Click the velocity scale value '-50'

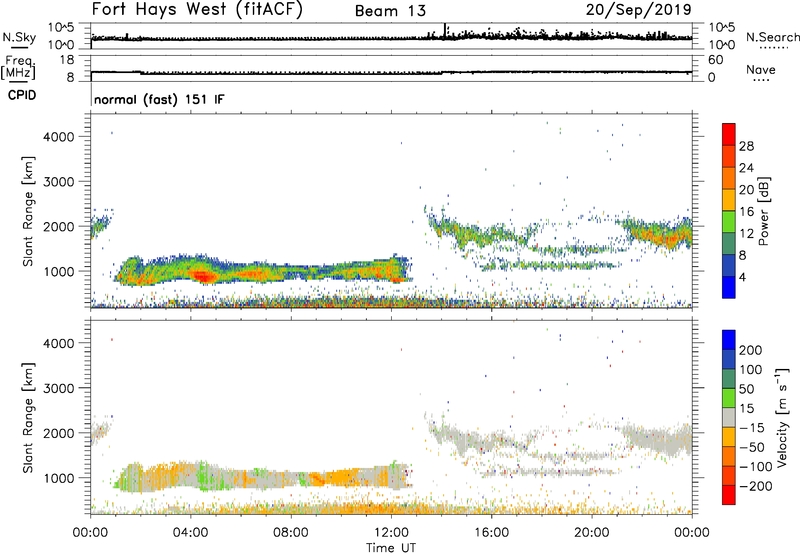click(x=751, y=447)
